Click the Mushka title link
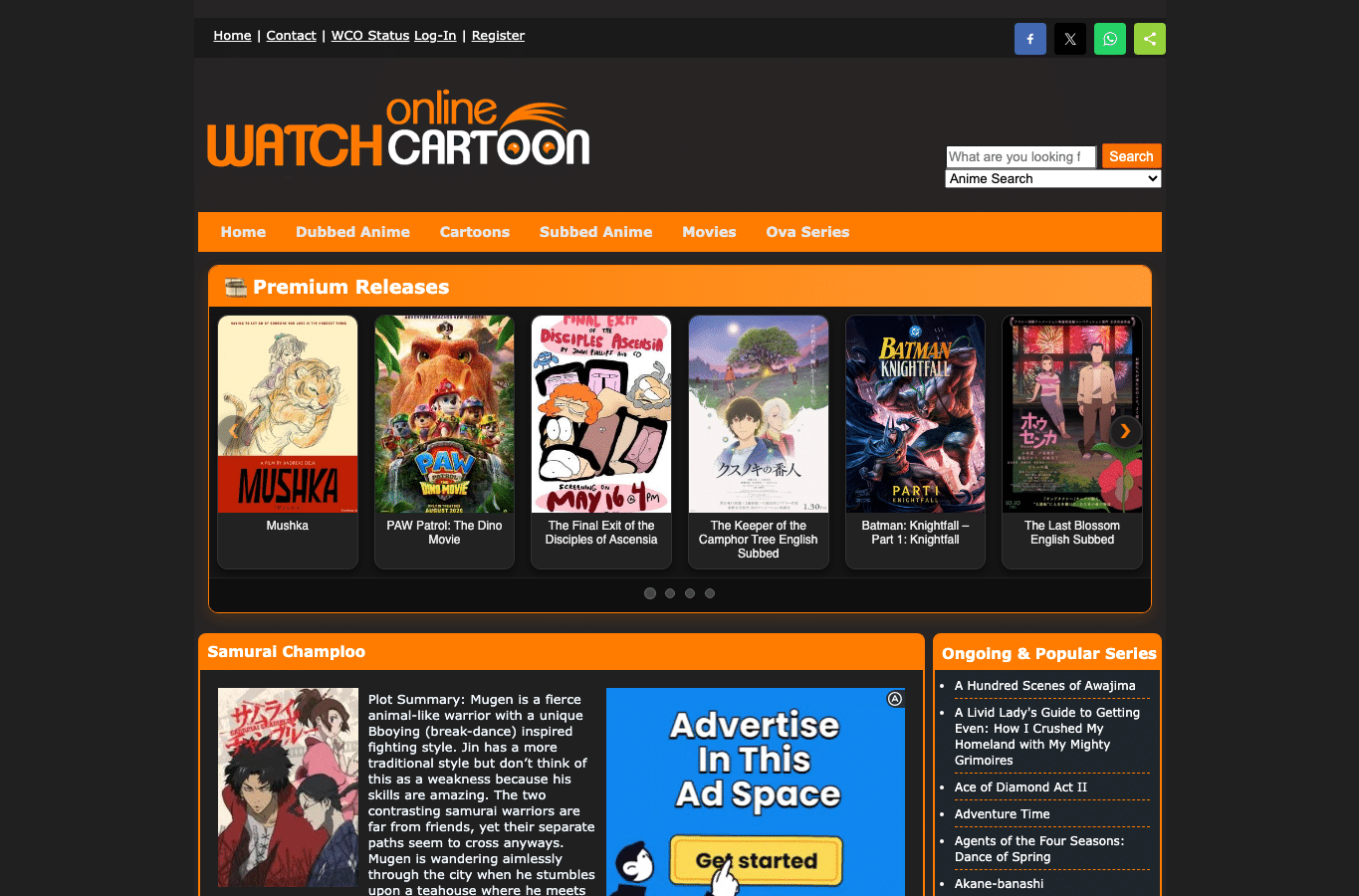This screenshot has width=1359, height=896. click(288, 526)
